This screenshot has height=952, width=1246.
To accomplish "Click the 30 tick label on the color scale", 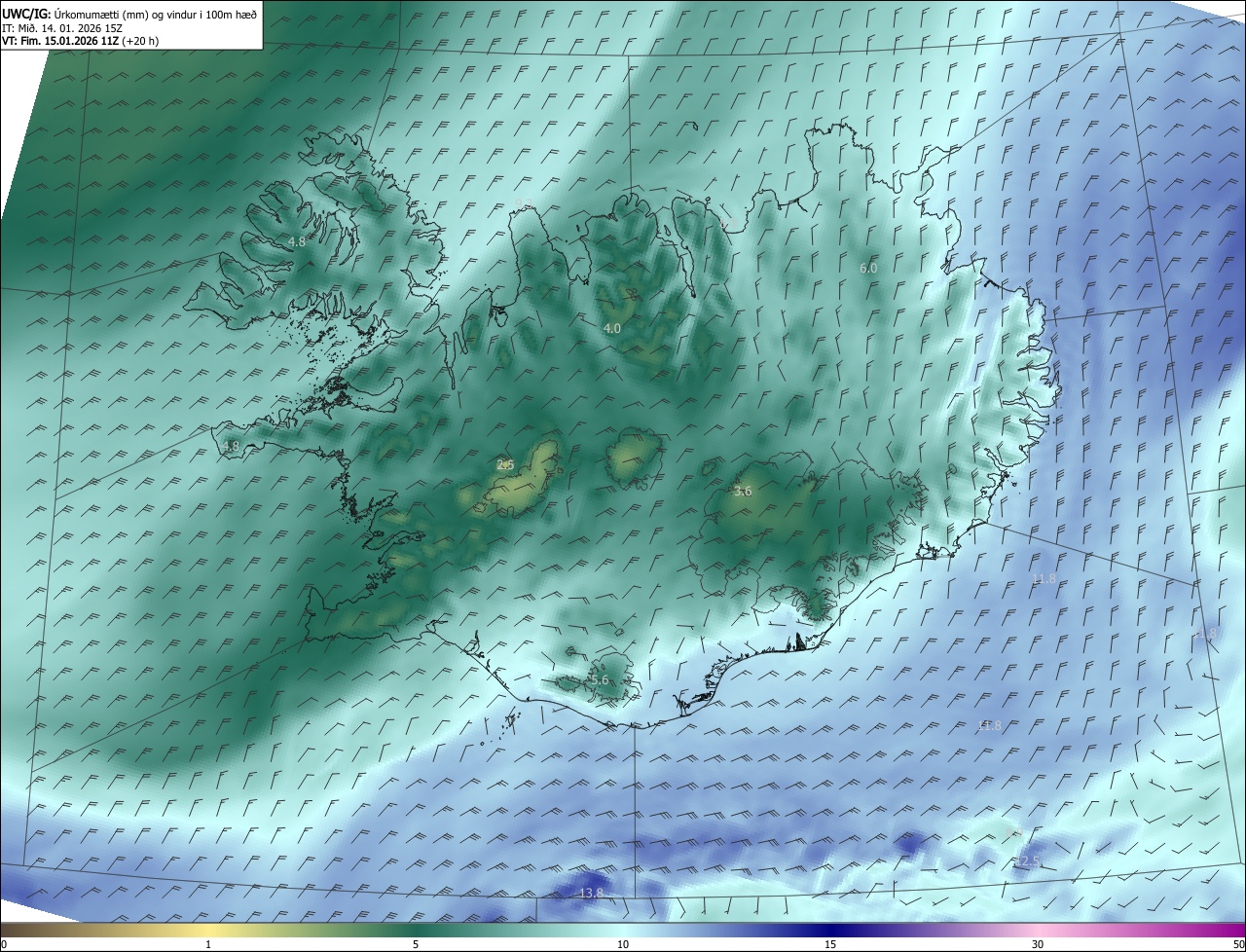I will pyautogui.click(x=1038, y=944).
